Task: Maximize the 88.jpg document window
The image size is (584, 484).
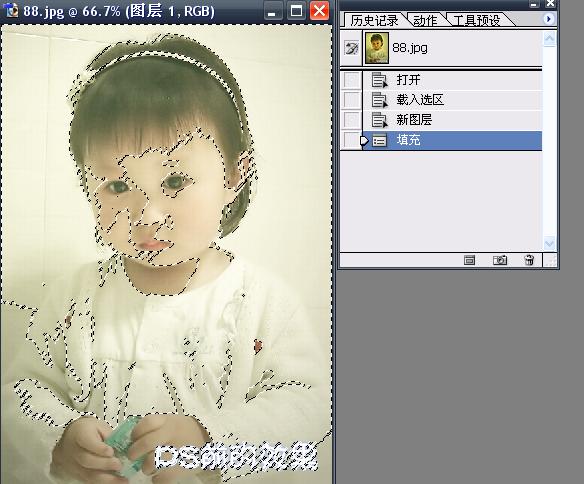Action: coord(296,10)
